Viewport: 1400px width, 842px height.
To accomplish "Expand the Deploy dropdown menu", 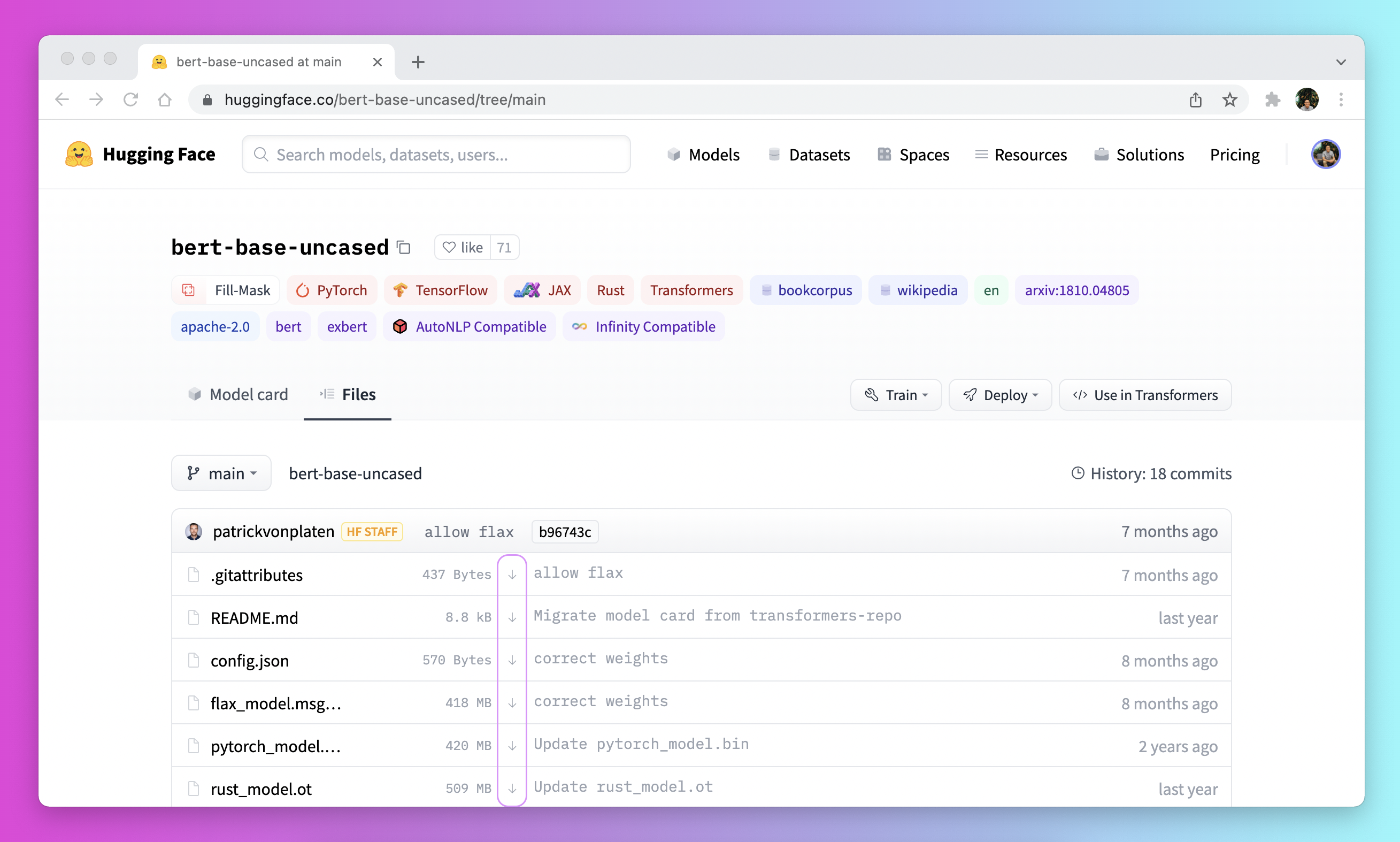I will (x=999, y=394).
